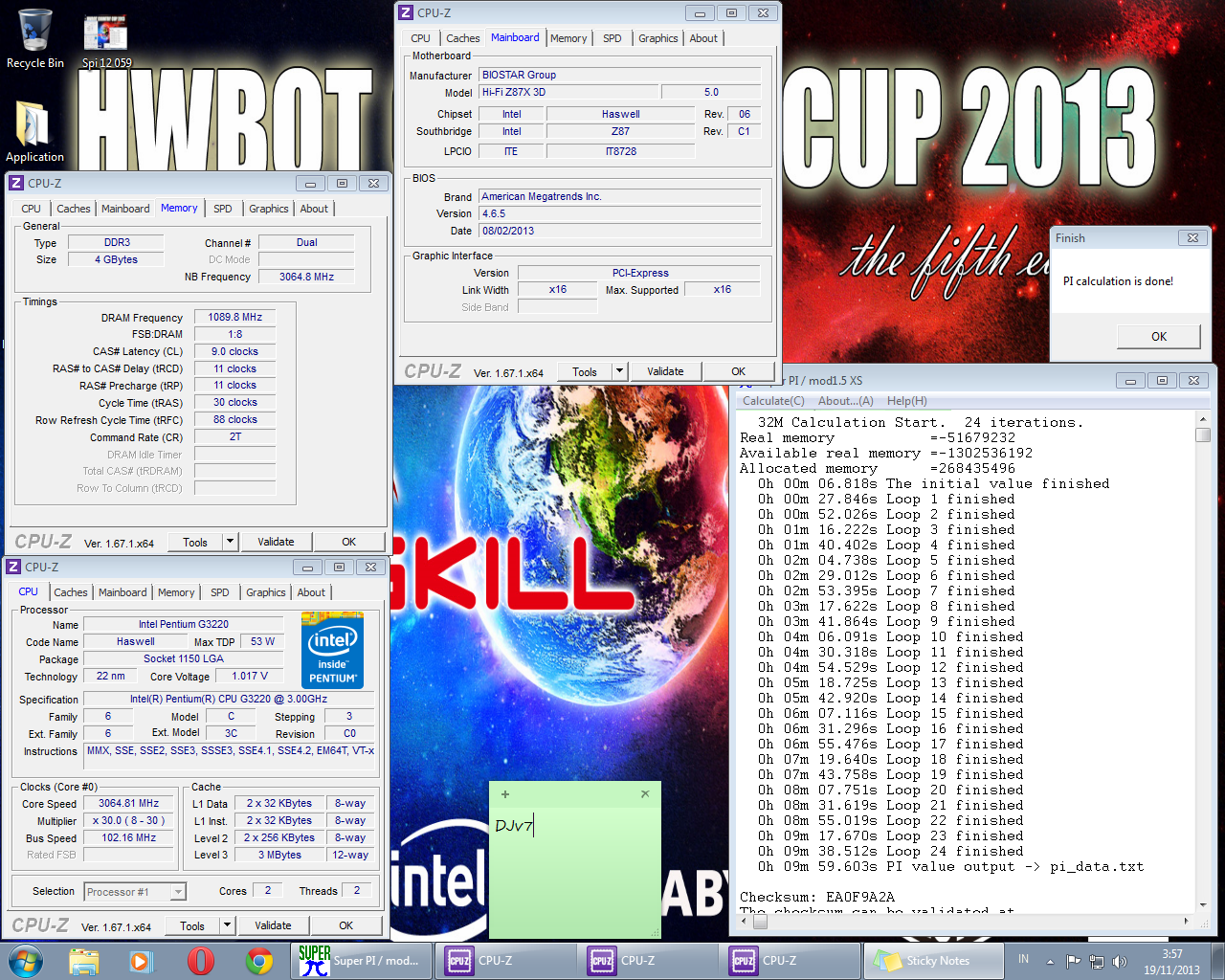Click the CAS# Latency value 9.0 clocks
Image resolution: width=1225 pixels, height=980 pixels.
(x=235, y=351)
